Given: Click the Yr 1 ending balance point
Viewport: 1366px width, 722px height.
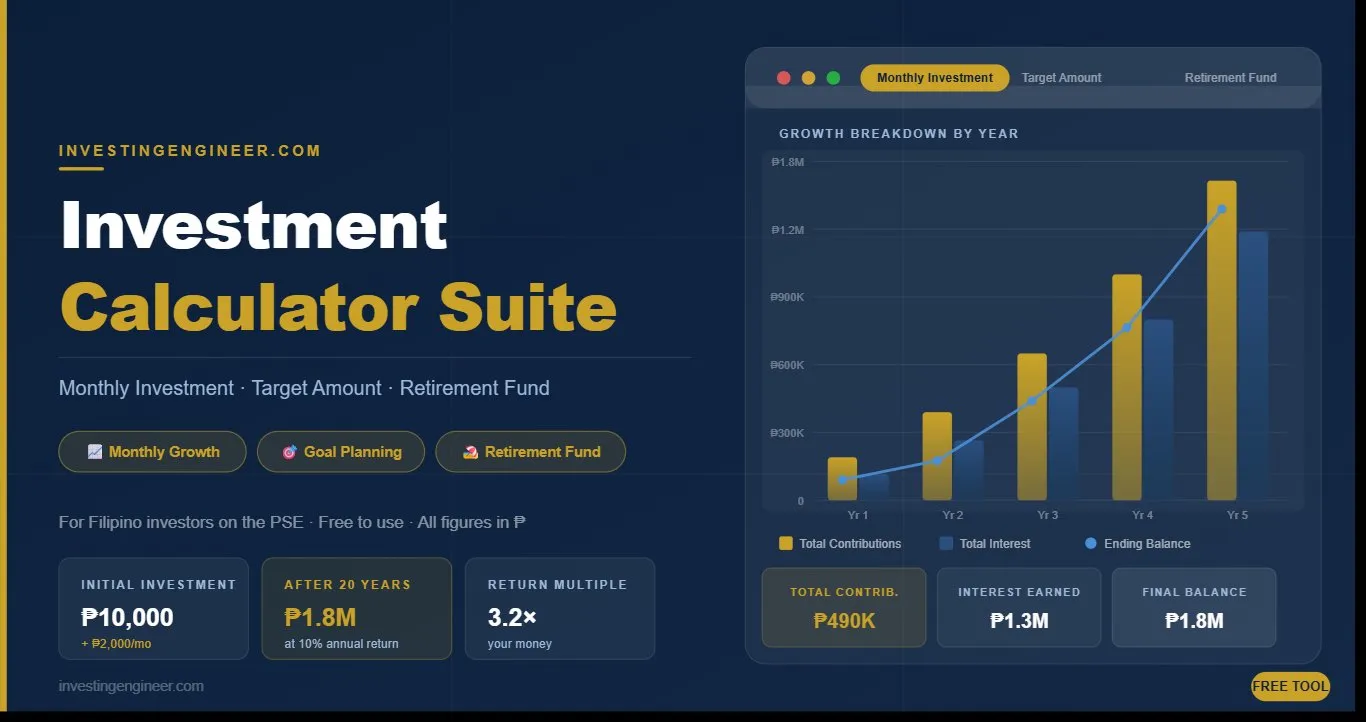Looking at the screenshot, I should point(842,480).
